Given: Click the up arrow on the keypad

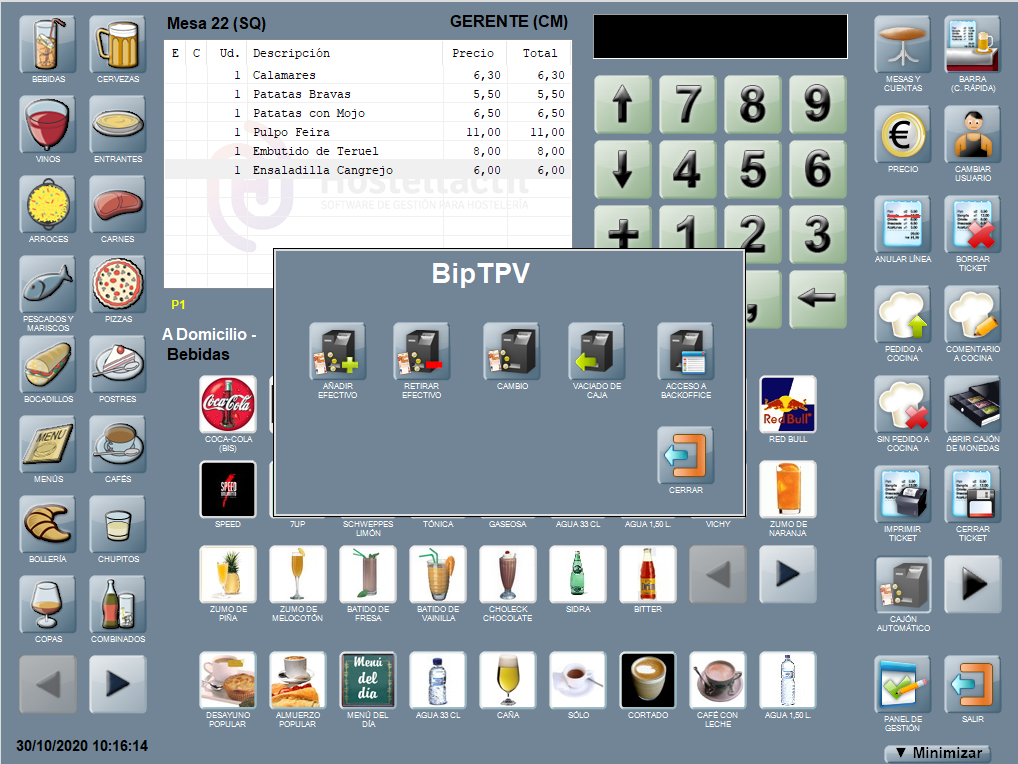Looking at the screenshot, I should [622, 104].
